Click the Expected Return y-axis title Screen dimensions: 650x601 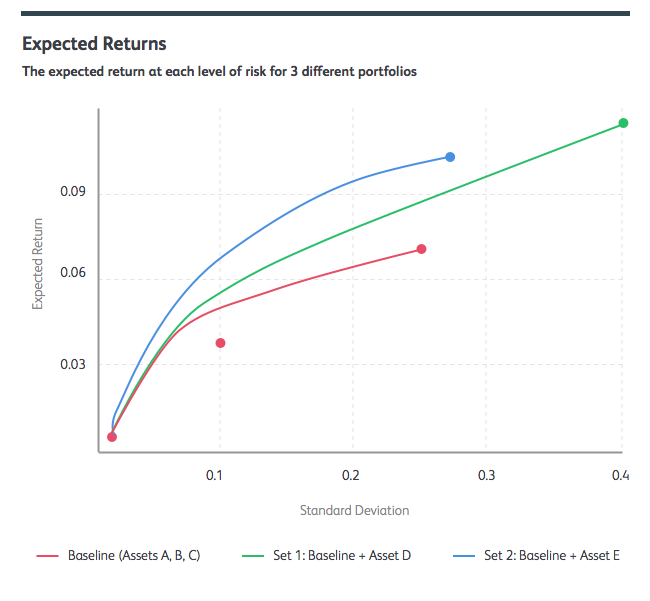(x=38, y=263)
